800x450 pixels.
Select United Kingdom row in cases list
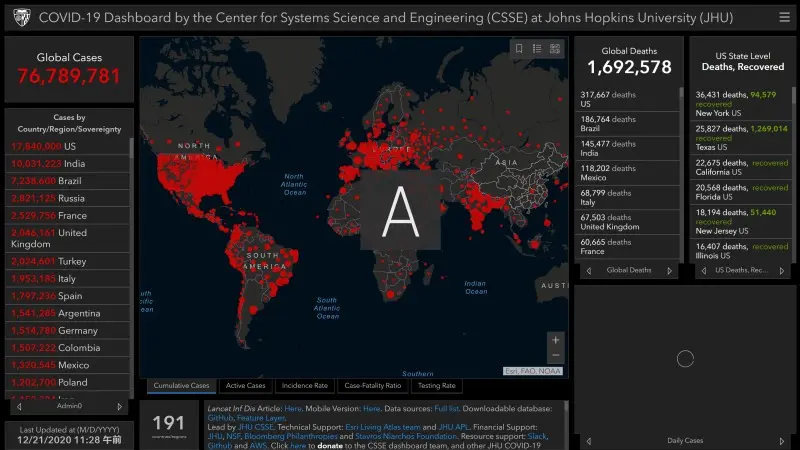pyautogui.click(x=67, y=238)
